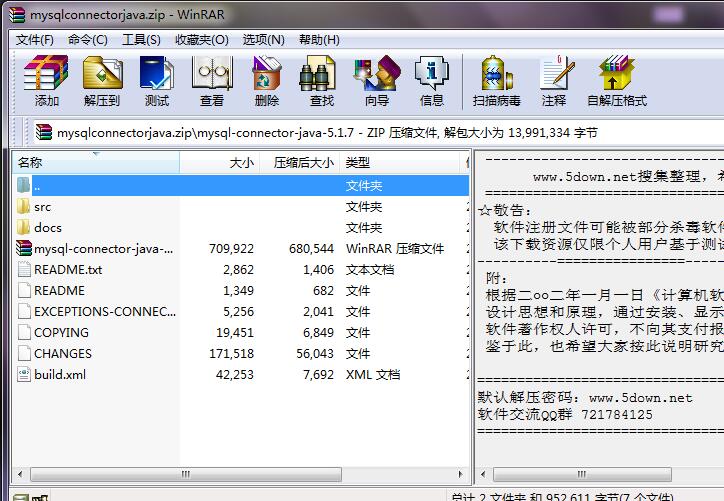
Task: Click the SFX (自解压格式) toolbar icon
Action: coord(616,73)
